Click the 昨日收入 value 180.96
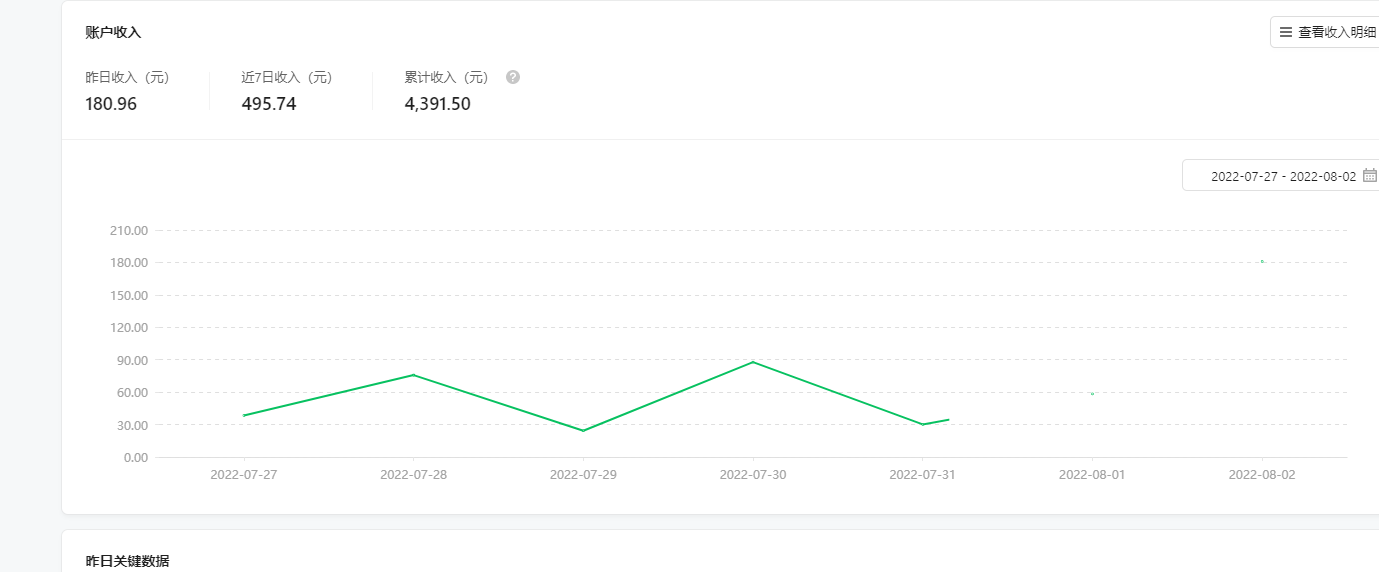Image resolution: width=1379 pixels, height=572 pixels. 111,104
